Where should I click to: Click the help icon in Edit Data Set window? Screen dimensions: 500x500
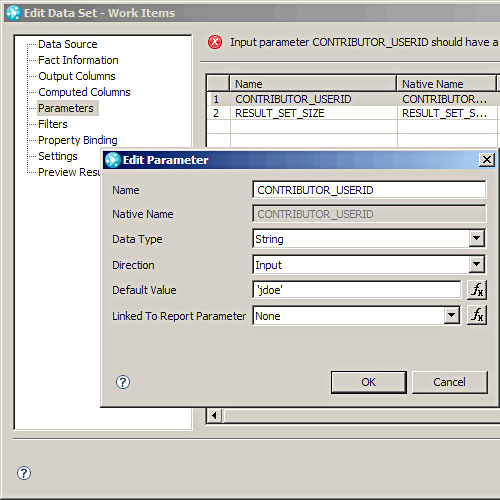[24, 473]
